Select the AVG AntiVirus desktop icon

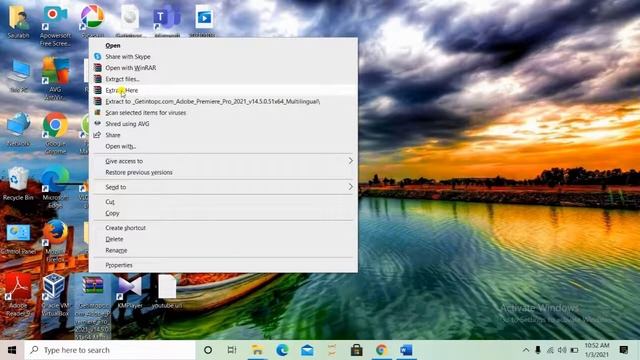tap(56, 78)
